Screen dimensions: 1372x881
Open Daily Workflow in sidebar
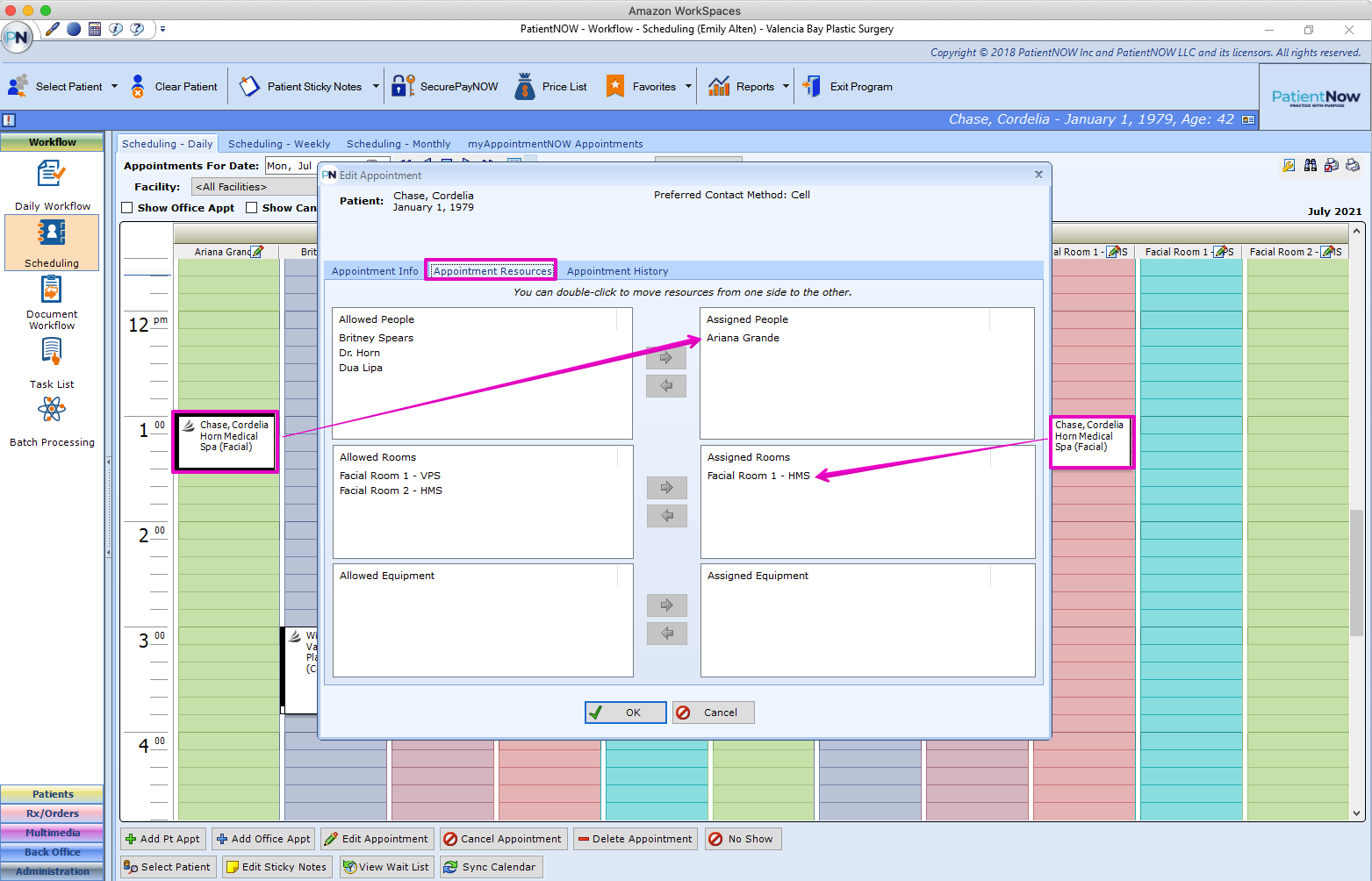(x=52, y=186)
